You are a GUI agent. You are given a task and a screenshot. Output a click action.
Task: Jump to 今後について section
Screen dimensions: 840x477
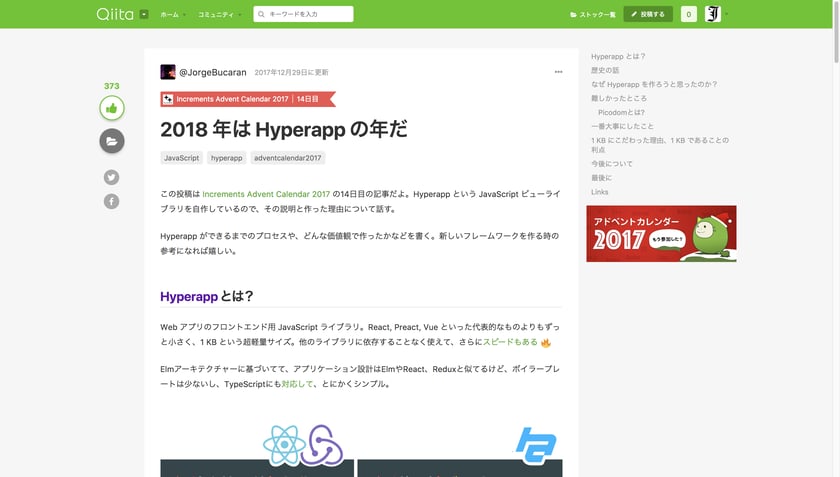(x=612, y=163)
